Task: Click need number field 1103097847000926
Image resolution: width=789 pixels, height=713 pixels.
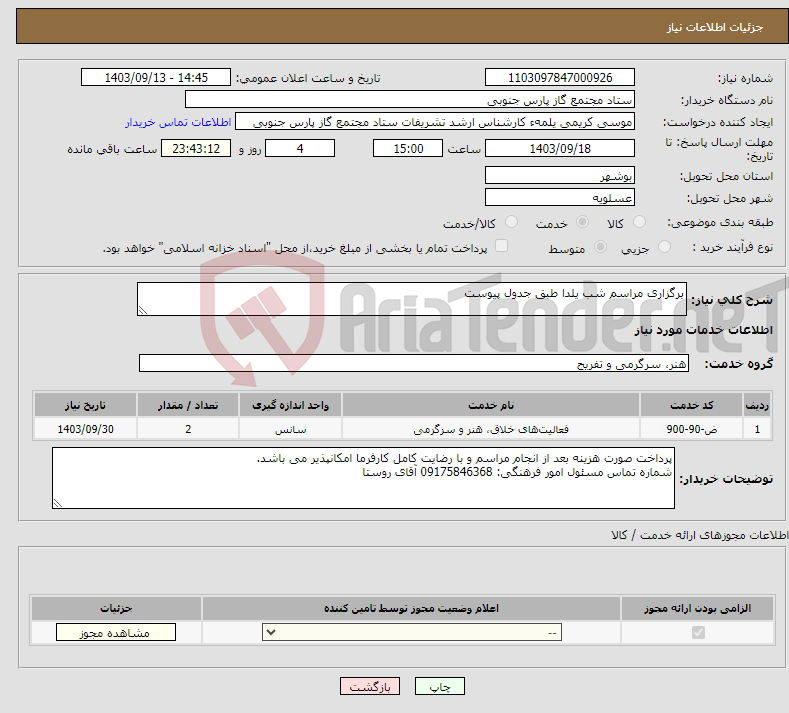Action: tap(560, 77)
